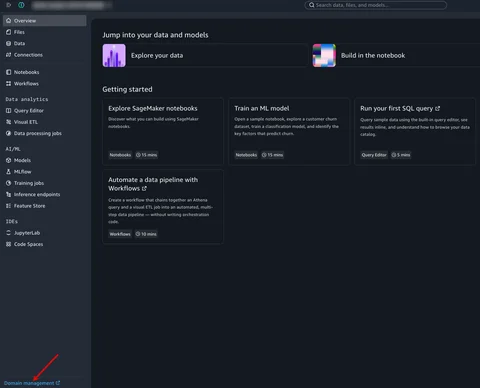Focus the search data, files, models field
The image size is (480, 388).
coord(376,5)
